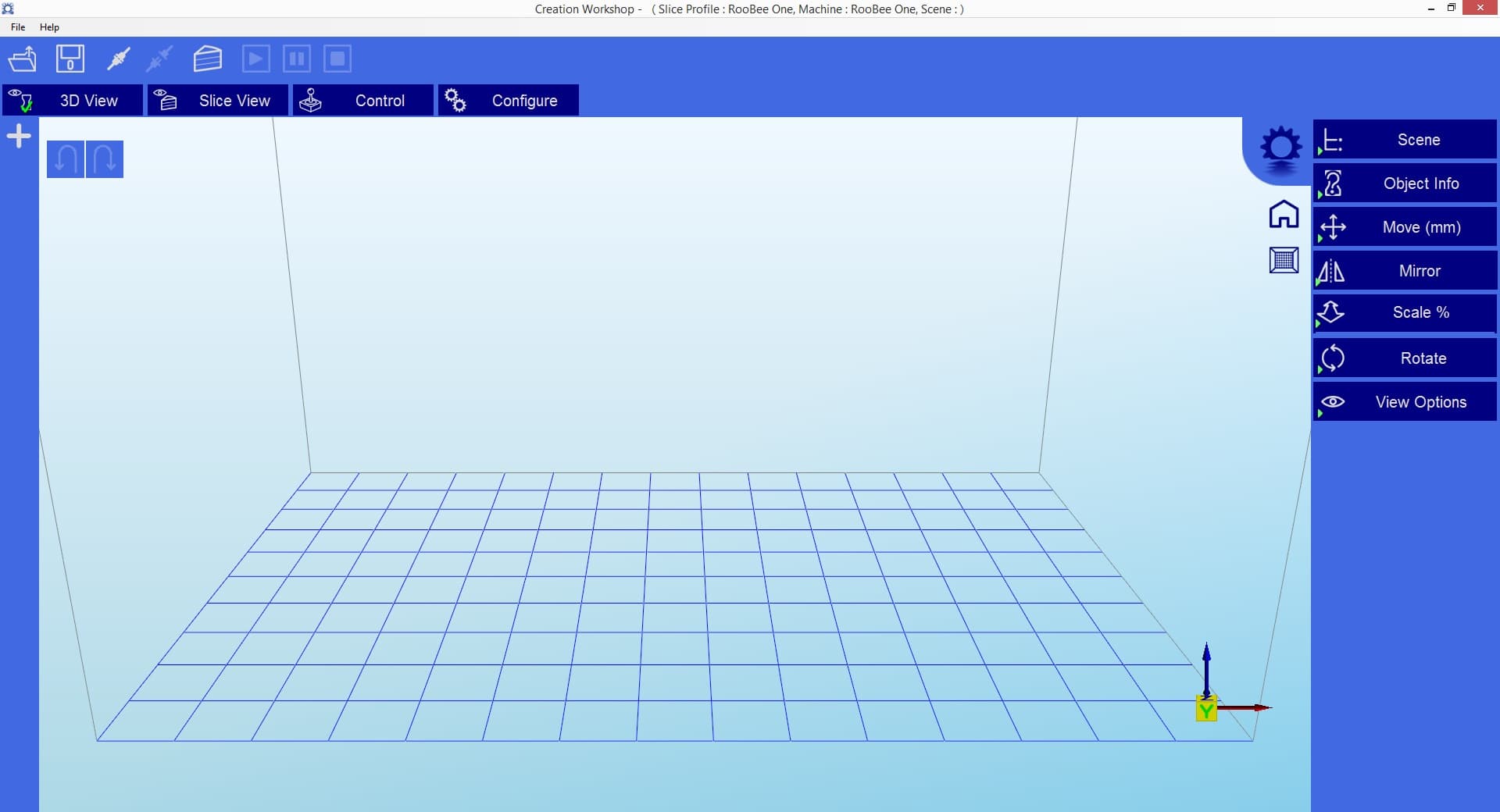1500x812 pixels.
Task: Open the Rotate options
Action: (x=1404, y=358)
